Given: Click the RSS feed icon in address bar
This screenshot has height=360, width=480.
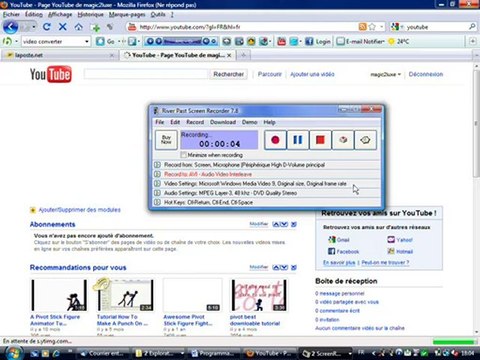Looking at the screenshot, I should pos(363,27).
